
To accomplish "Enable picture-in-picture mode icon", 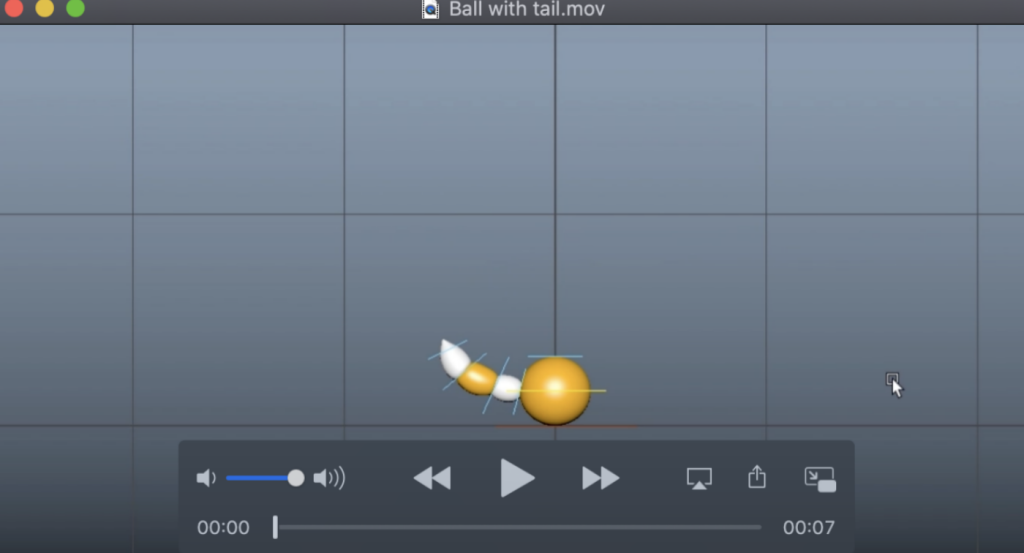I will (820, 479).
